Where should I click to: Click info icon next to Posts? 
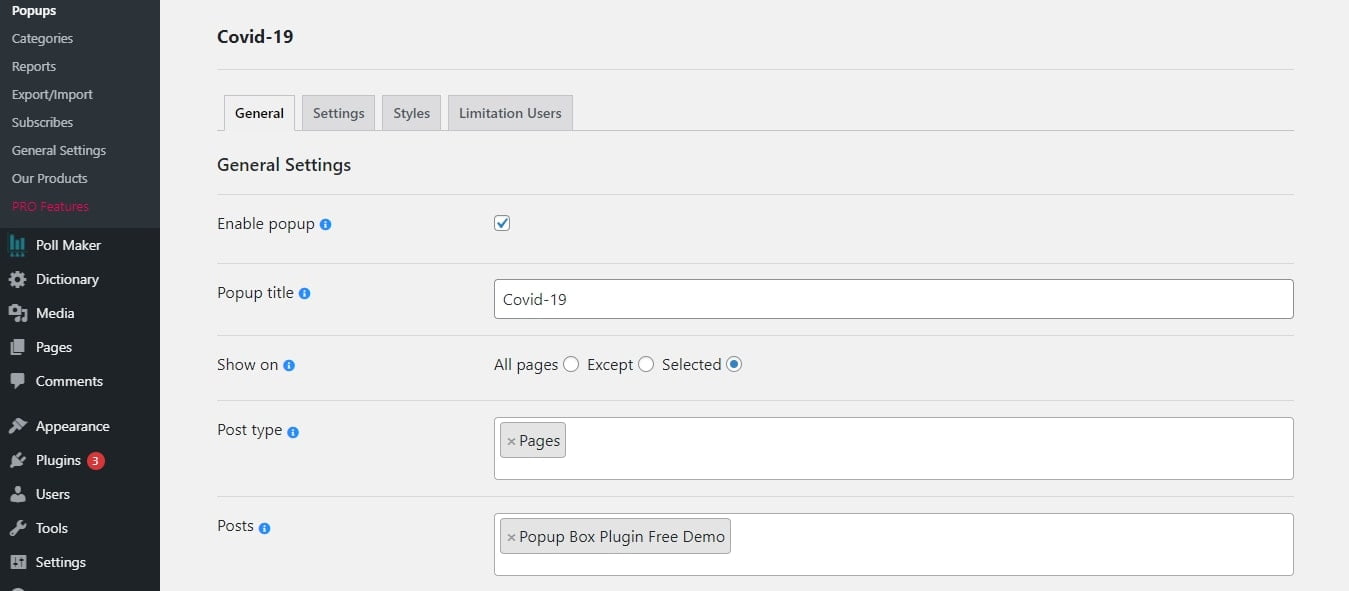click(x=265, y=528)
